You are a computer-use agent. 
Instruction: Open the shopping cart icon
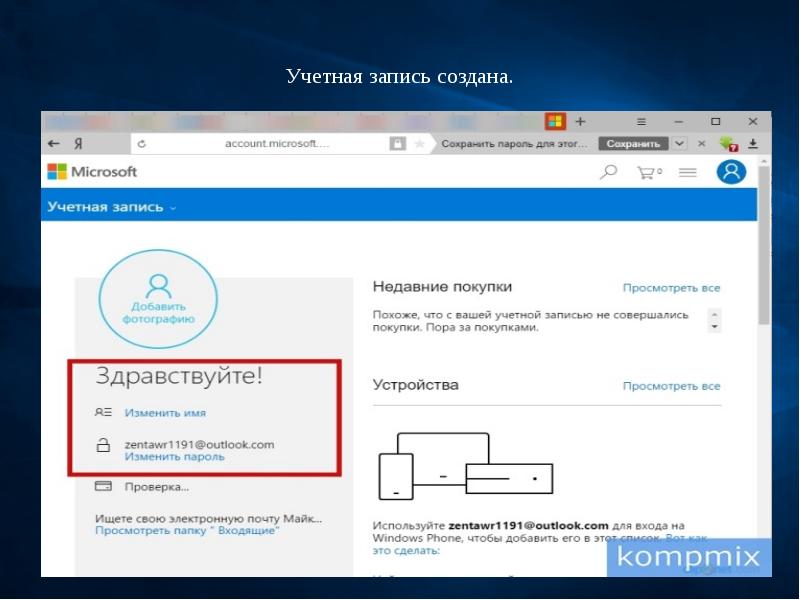point(649,172)
